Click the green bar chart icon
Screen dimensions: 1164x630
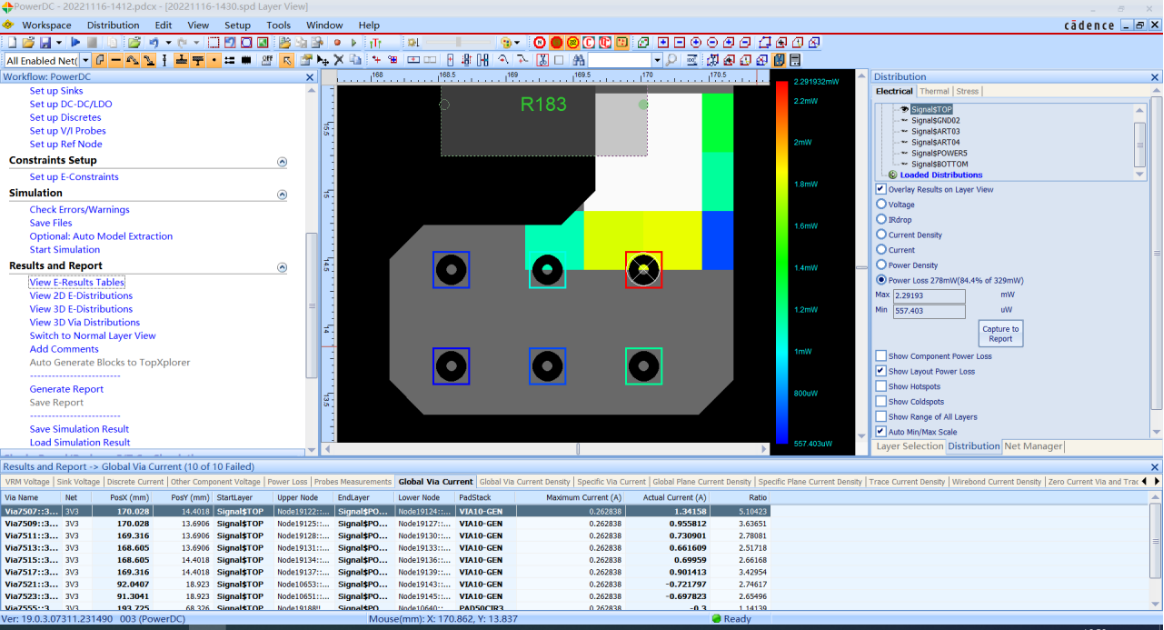(375, 42)
